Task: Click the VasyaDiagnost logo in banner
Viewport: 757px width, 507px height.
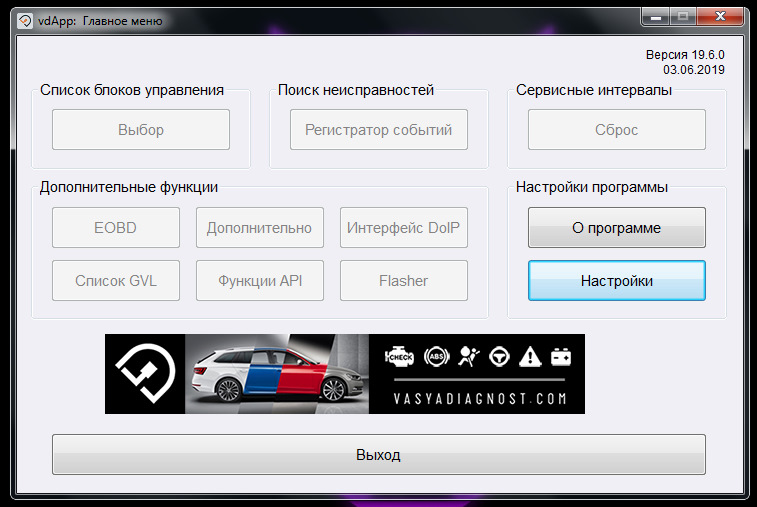Action: [145, 374]
